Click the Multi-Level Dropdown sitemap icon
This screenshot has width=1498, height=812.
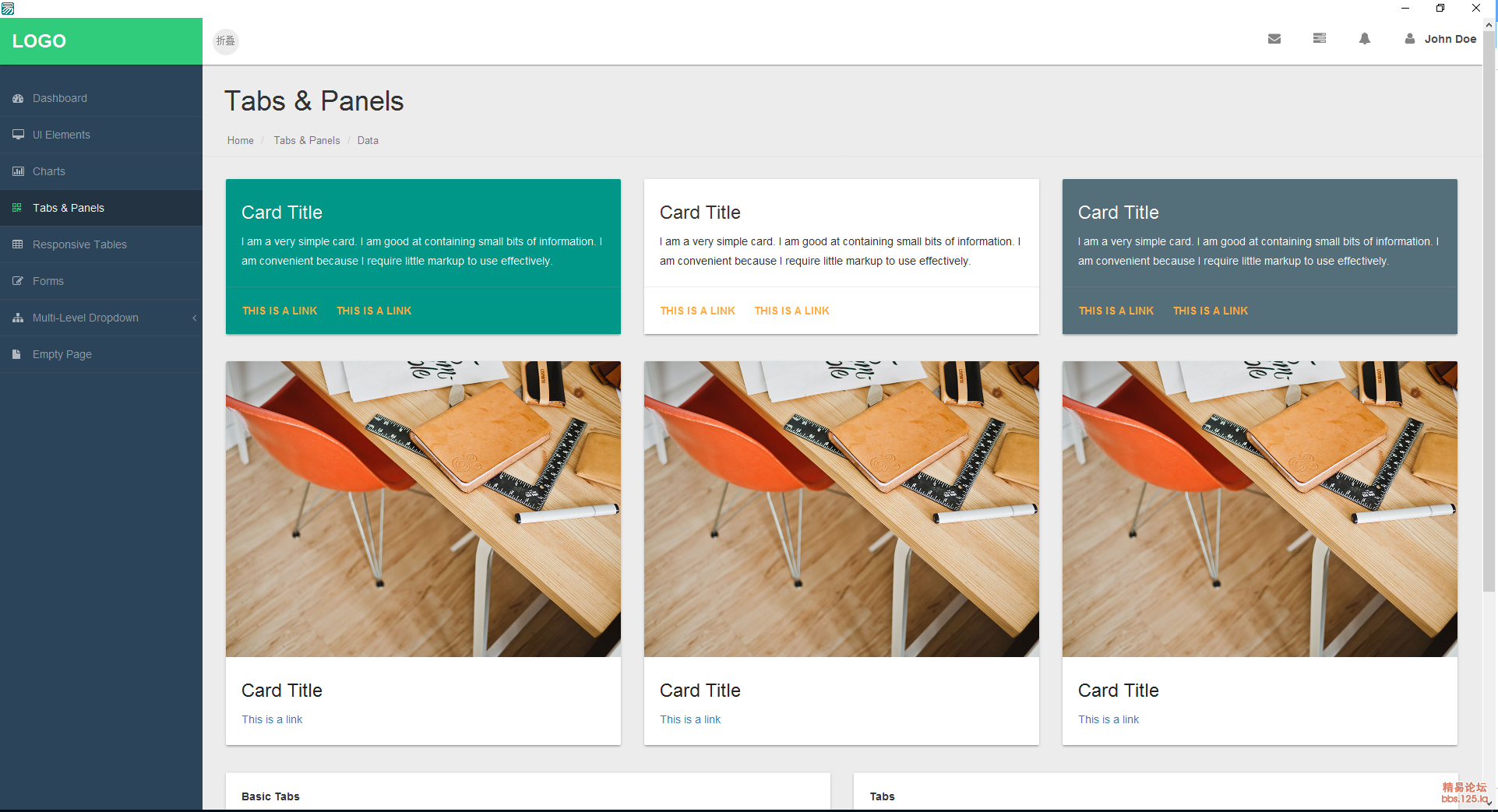coord(18,318)
